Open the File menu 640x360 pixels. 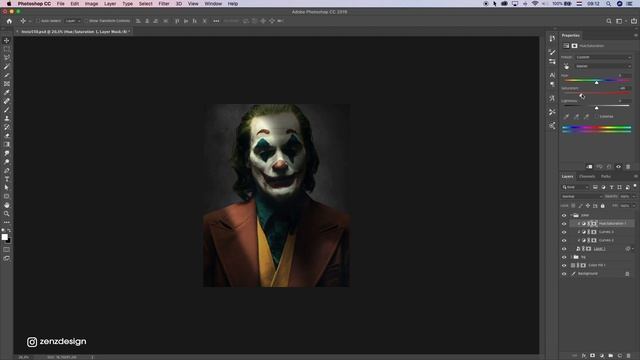[x=60, y=4]
